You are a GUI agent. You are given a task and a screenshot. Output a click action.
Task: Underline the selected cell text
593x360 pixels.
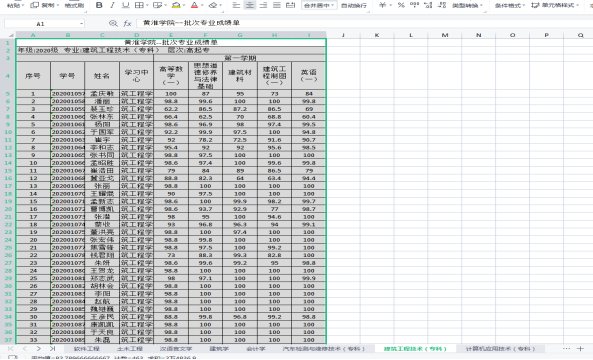[x=126, y=5]
